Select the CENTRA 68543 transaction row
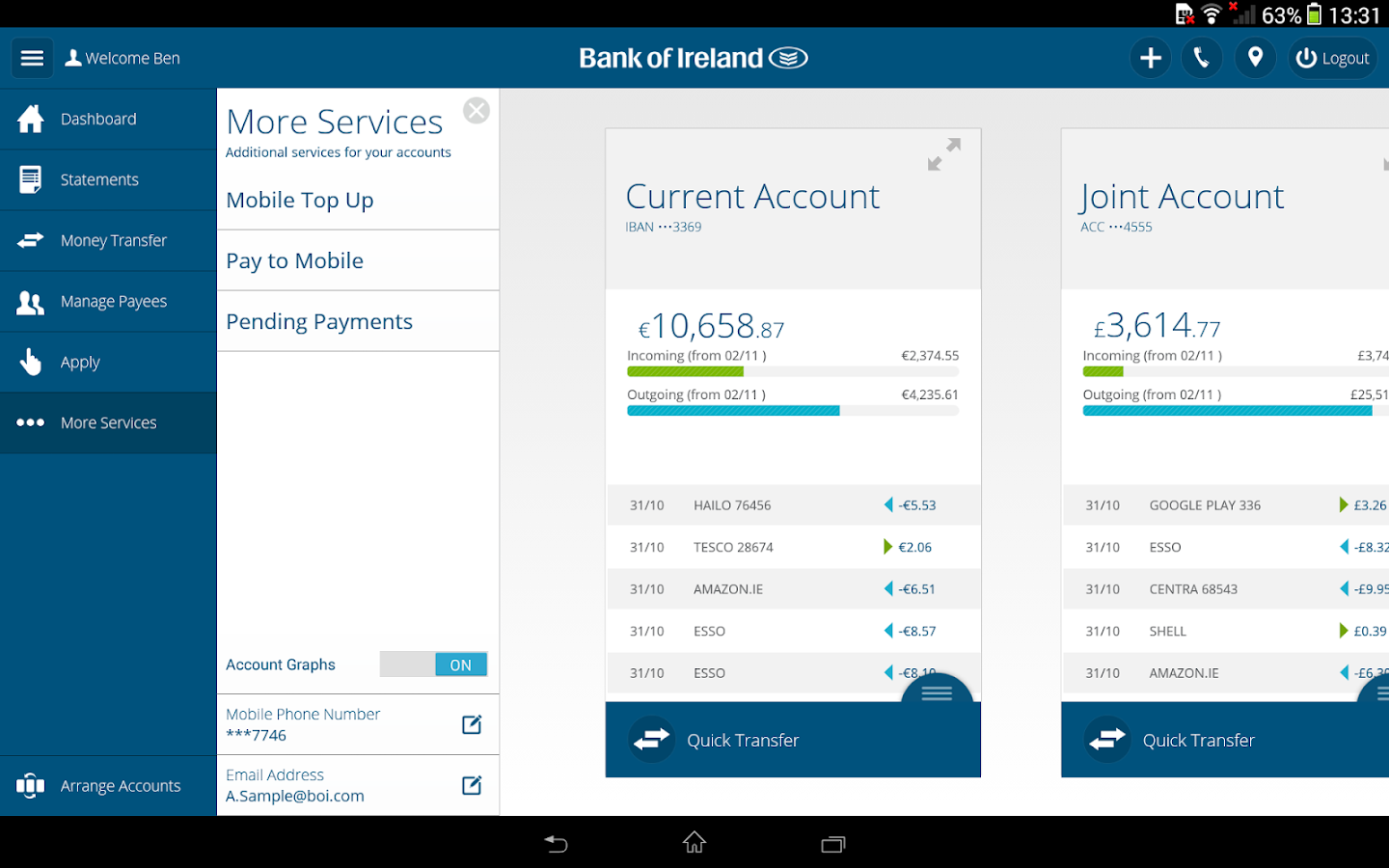The image size is (1389, 868). [x=1226, y=589]
